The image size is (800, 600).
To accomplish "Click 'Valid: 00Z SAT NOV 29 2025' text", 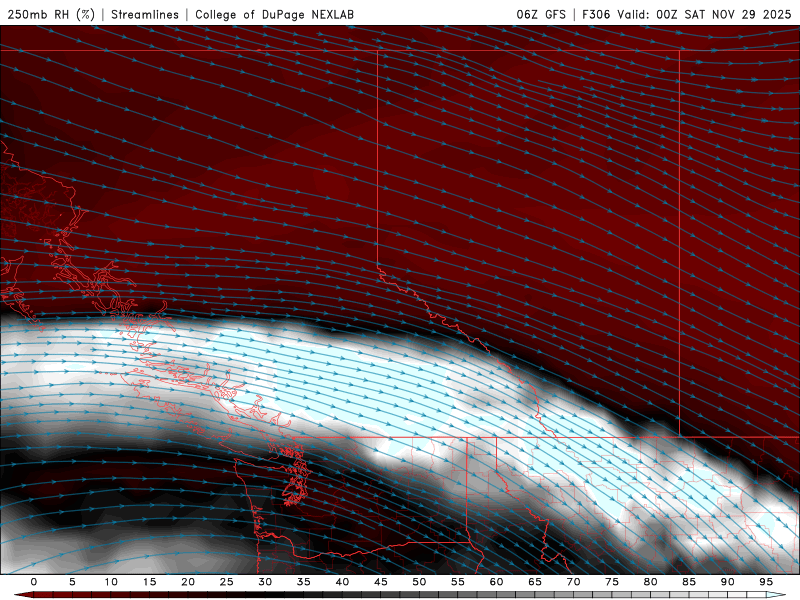I will tap(704, 14).
